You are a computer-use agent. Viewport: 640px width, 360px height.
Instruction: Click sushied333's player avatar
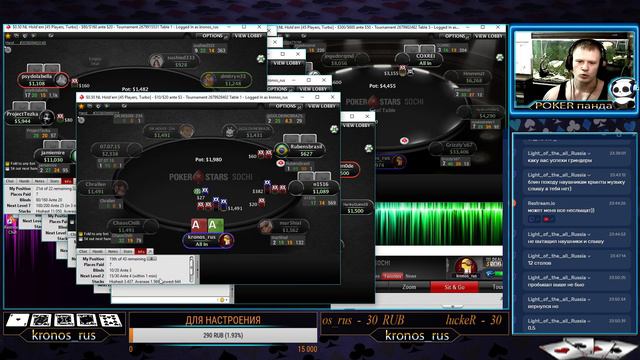point(156,61)
